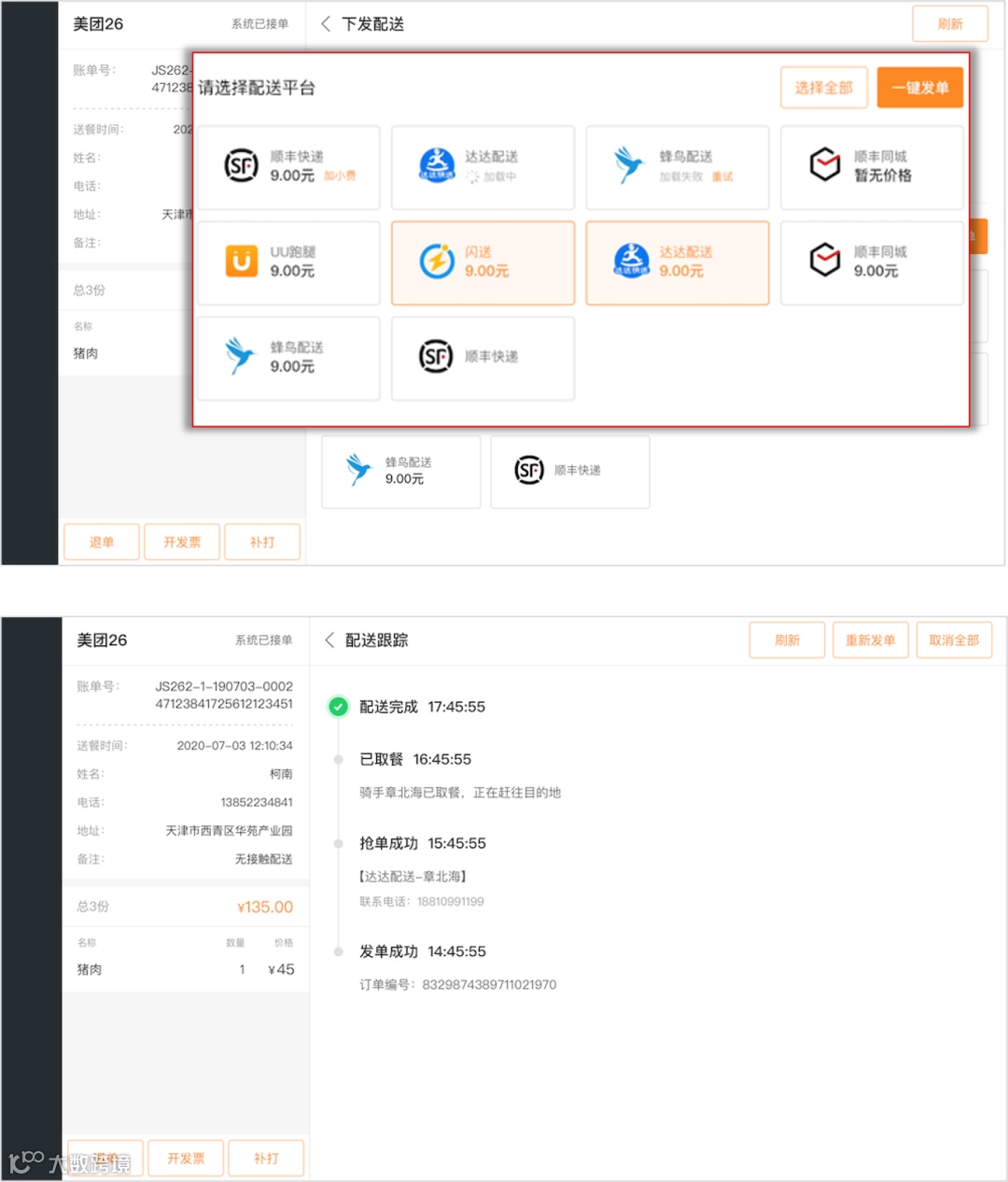
Task: Click the timeline dot for 已取餐
Action: coord(338,760)
